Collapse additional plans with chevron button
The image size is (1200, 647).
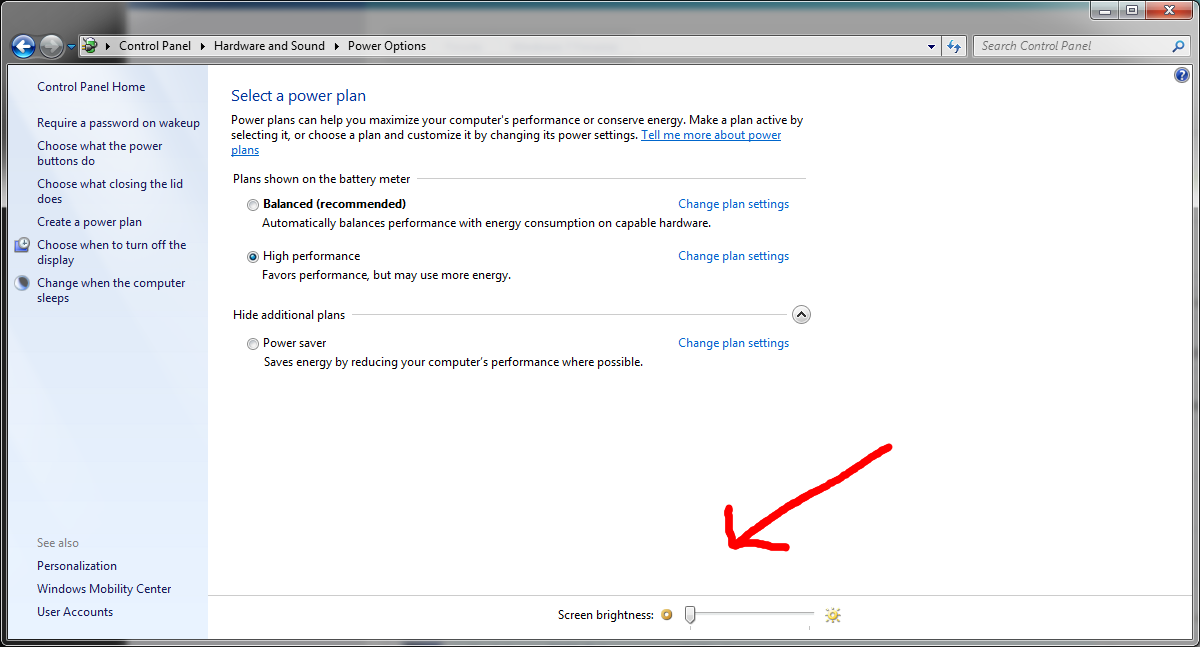pyautogui.click(x=801, y=314)
